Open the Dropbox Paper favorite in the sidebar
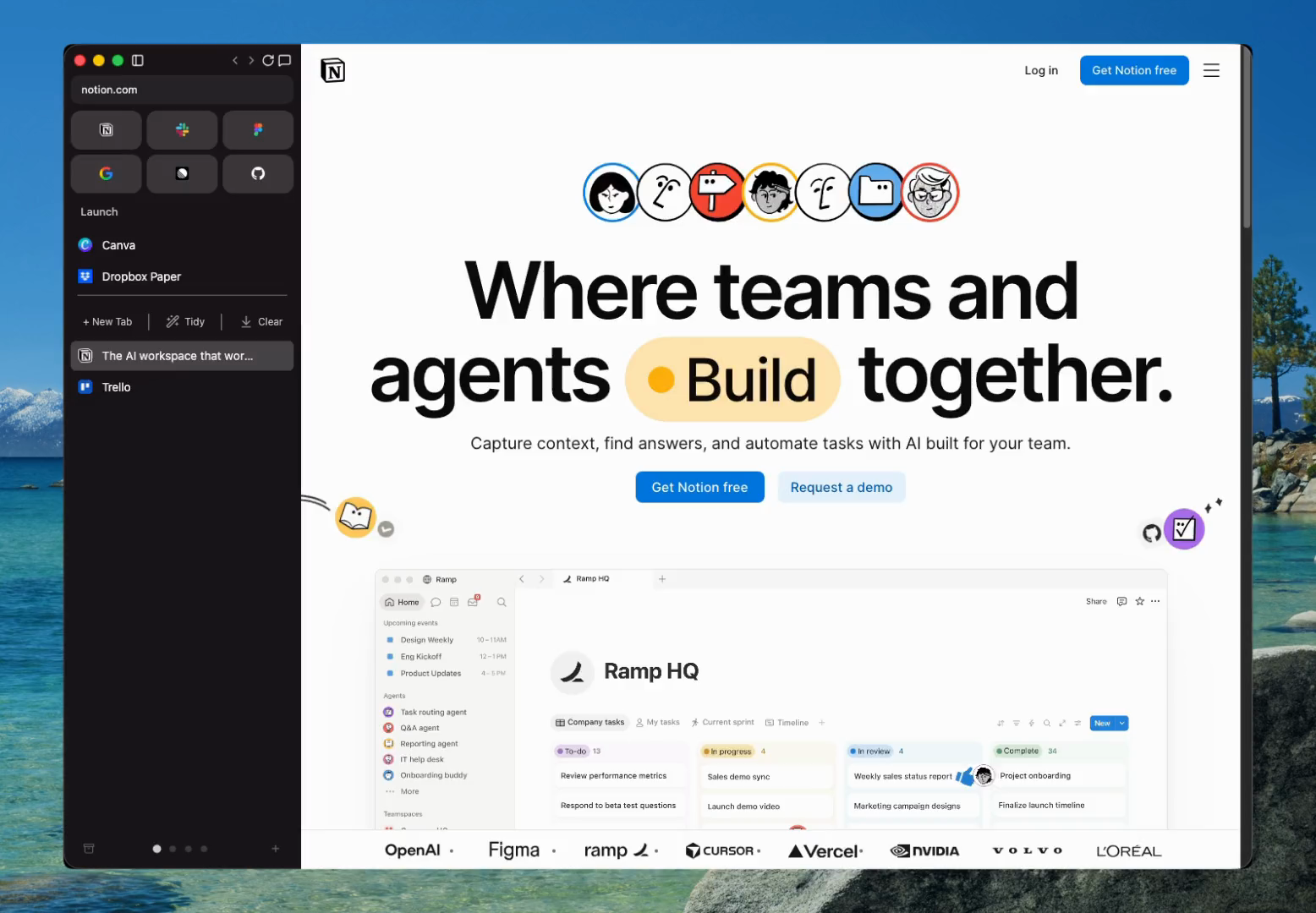The image size is (1316, 913). pyautogui.click(x=182, y=276)
